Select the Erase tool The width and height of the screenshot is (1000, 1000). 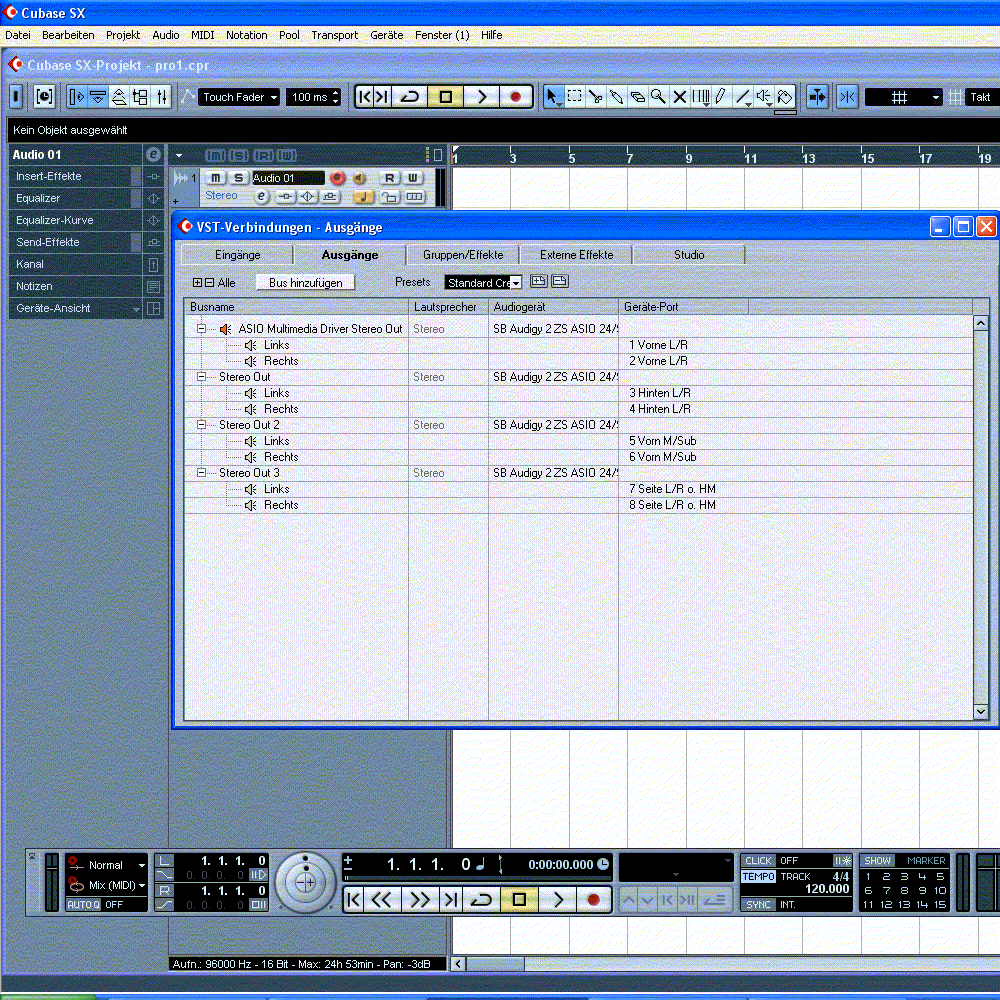(637, 97)
